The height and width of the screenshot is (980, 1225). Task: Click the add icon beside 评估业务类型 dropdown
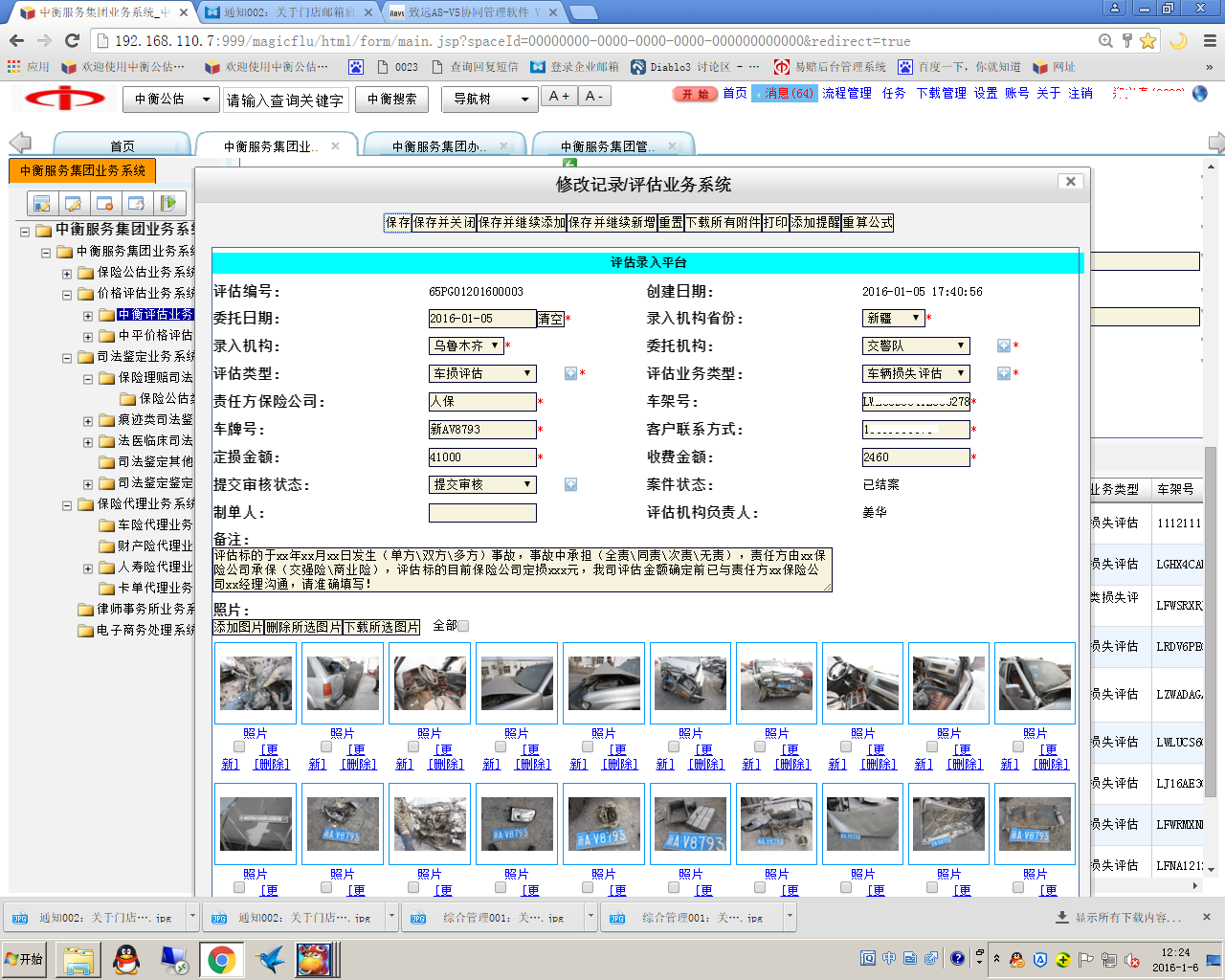(x=1003, y=373)
